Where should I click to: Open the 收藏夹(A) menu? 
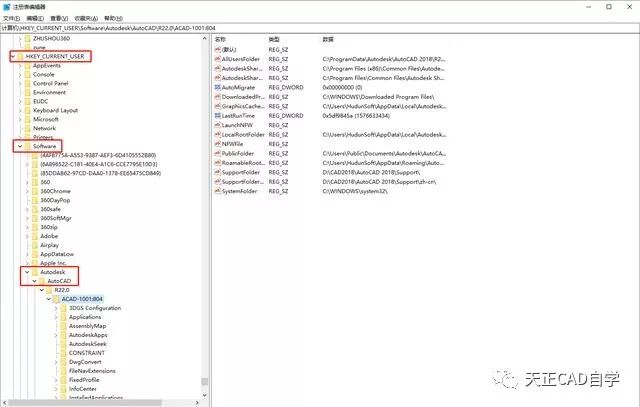[x=86, y=18]
